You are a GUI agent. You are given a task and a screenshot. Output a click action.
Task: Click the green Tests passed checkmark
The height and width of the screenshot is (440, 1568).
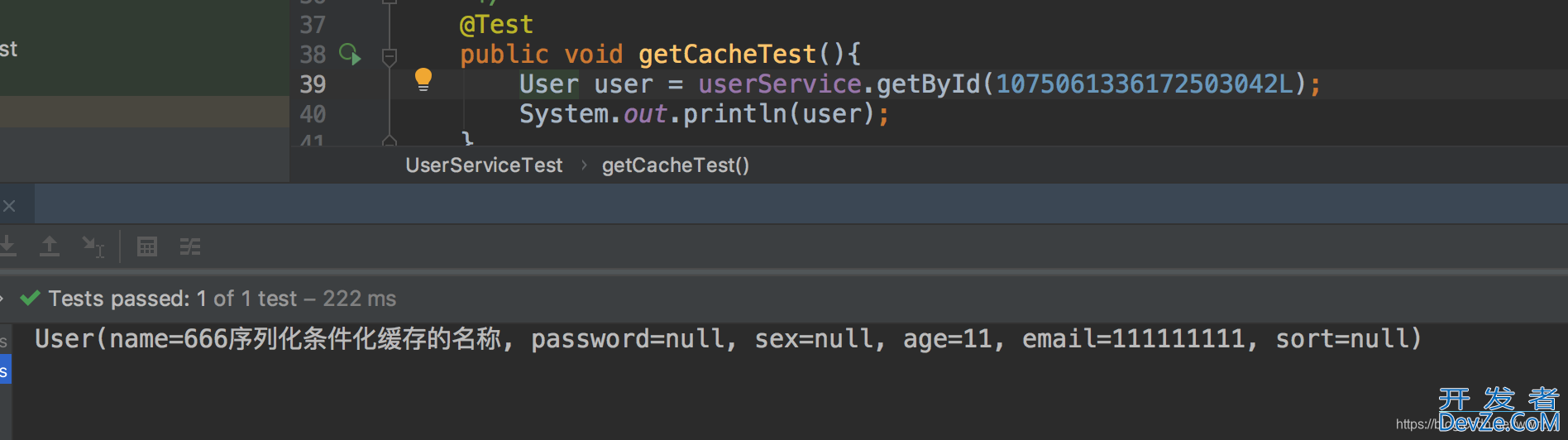[x=30, y=298]
